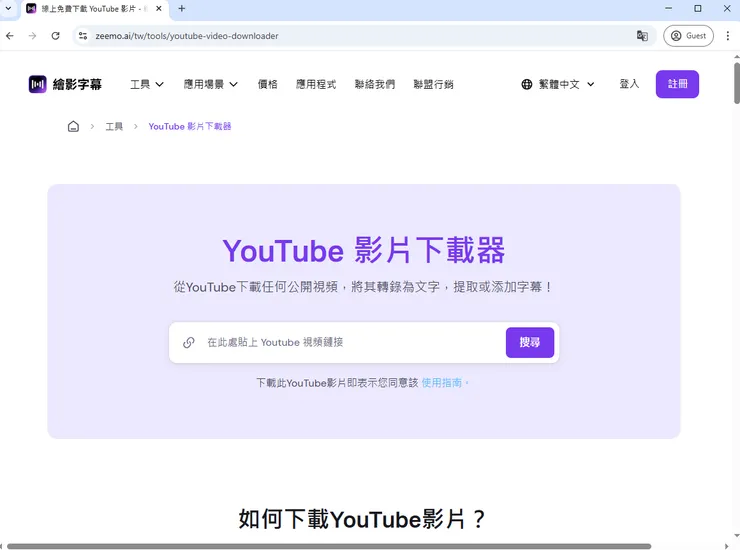This screenshot has height=550, width=740.
Task: Open site information icon in address bar
Action: (83, 36)
